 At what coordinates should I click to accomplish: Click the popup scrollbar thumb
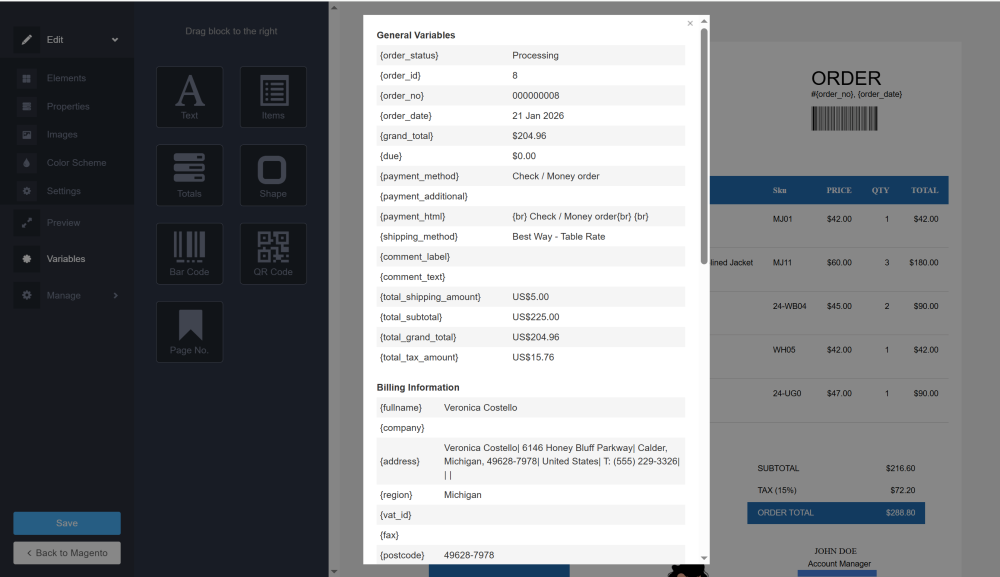coord(704,145)
